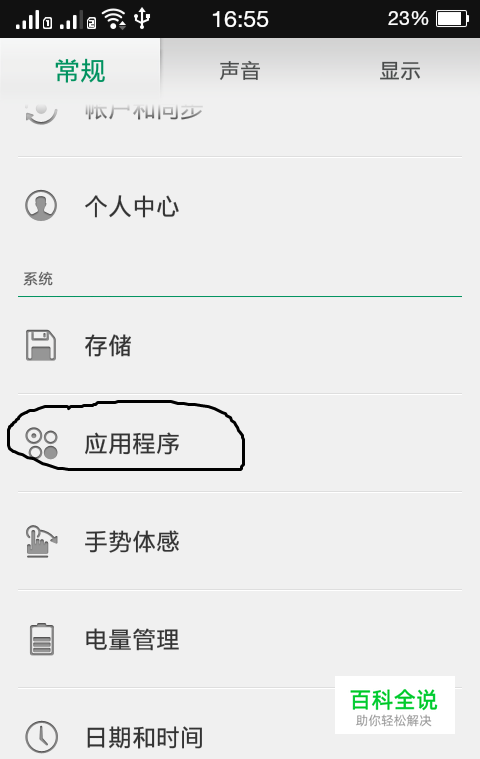Tap the 应用程序 four-circle icon
The image size is (480, 759).
coord(42,443)
